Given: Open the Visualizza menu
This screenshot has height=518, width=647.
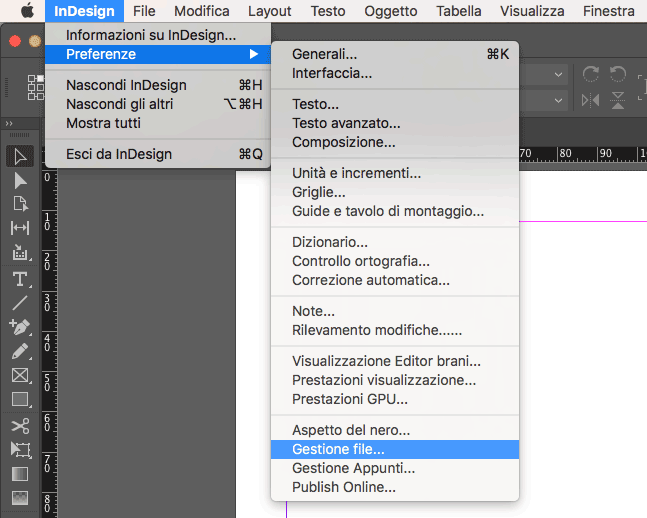Looking at the screenshot, I should pos(532,11).
